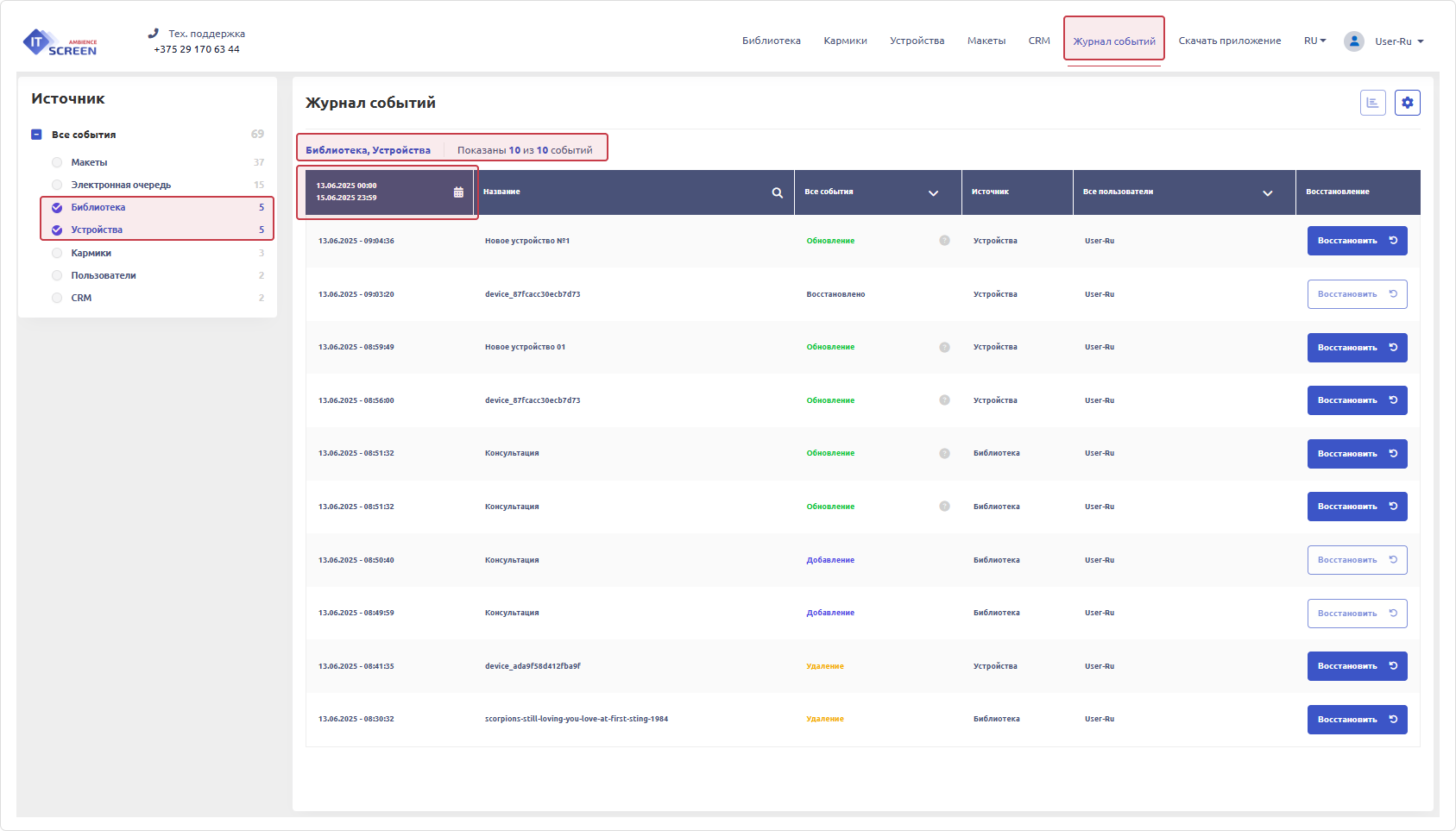This screenshot has width=1456, height=831.
Task: Uncheck the Библиотека source filter
Action: tap(57, 207)
